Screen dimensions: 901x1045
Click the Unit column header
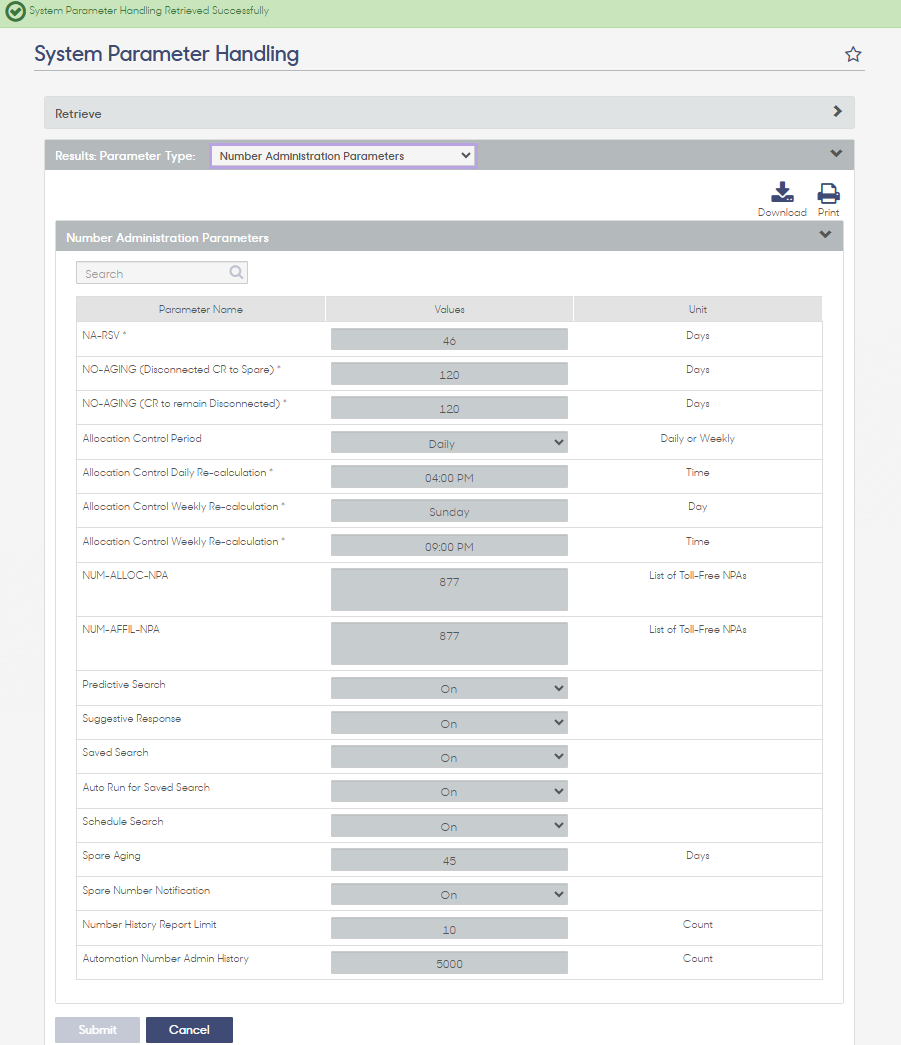(x=698, y=309)
